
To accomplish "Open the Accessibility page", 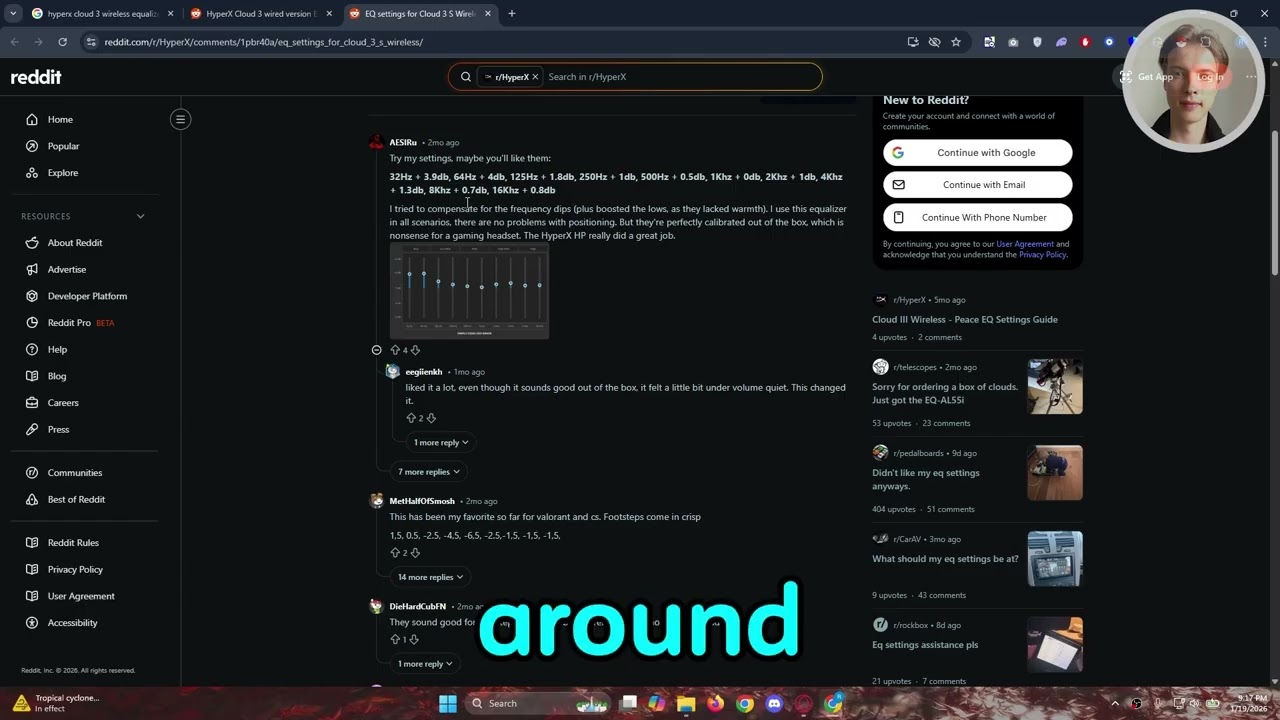I will 72,623.
